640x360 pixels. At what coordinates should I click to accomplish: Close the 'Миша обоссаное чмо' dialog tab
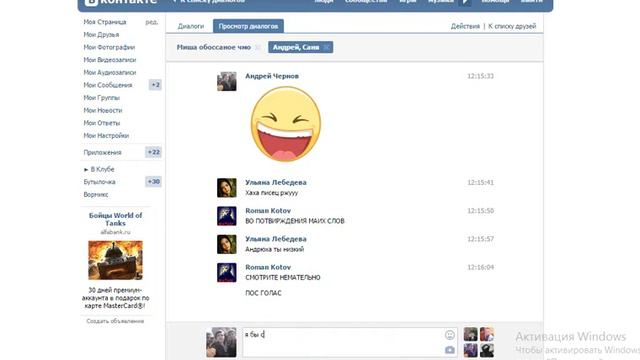(x=258, y=47)
